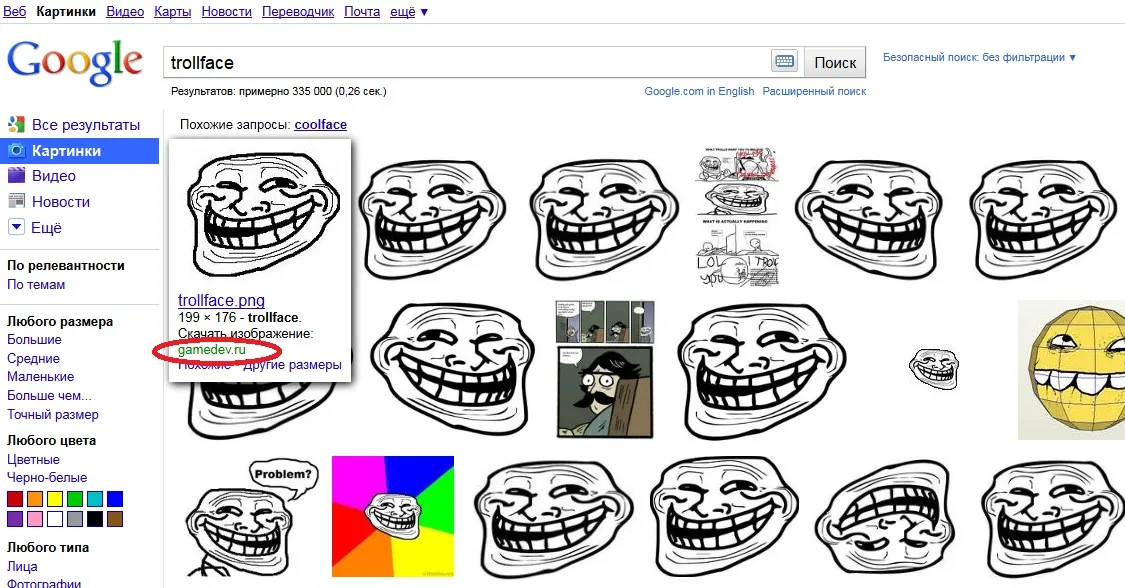Open the tall comic strip thumbnail with LOL text

click(738, 217)
